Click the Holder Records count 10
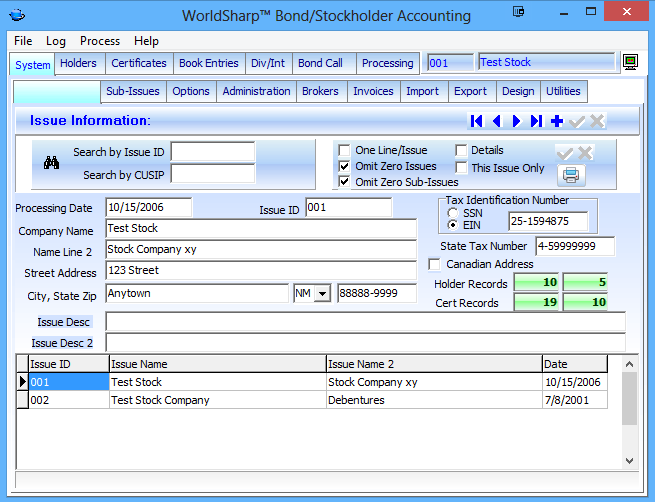This screenshot has height=502, width=655. click(x=536, y=284)
